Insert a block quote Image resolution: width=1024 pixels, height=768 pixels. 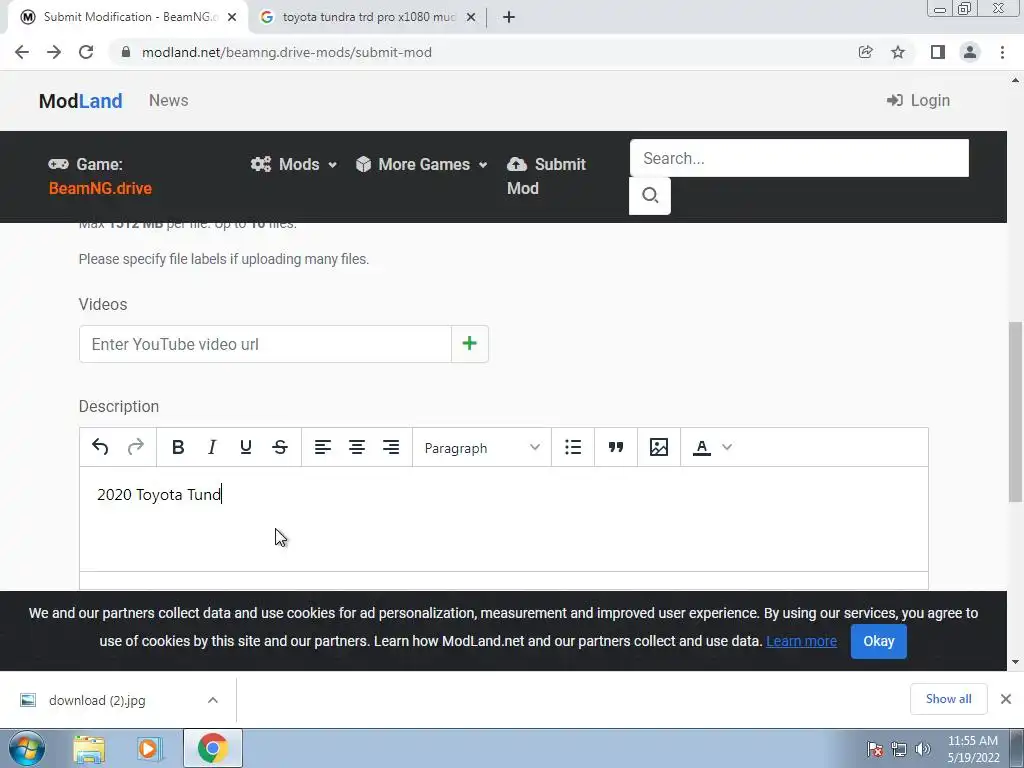click(616, 447)
